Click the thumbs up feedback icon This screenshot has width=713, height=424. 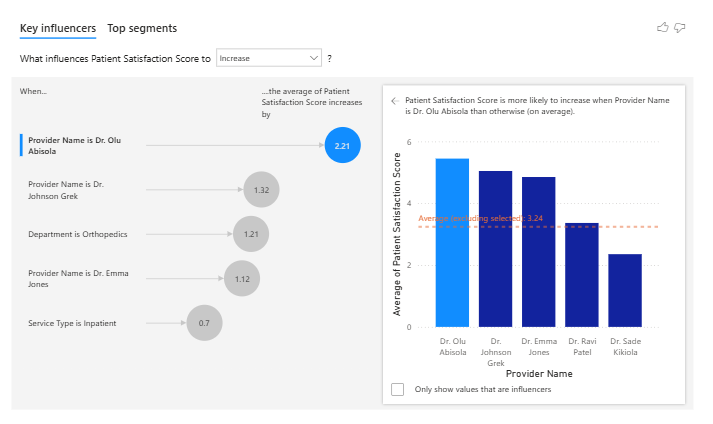(663, 28)
